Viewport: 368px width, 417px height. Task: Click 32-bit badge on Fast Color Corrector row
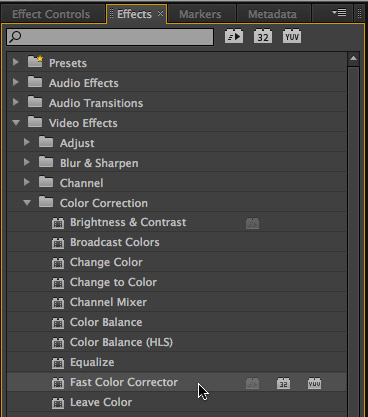pos(283,383)
